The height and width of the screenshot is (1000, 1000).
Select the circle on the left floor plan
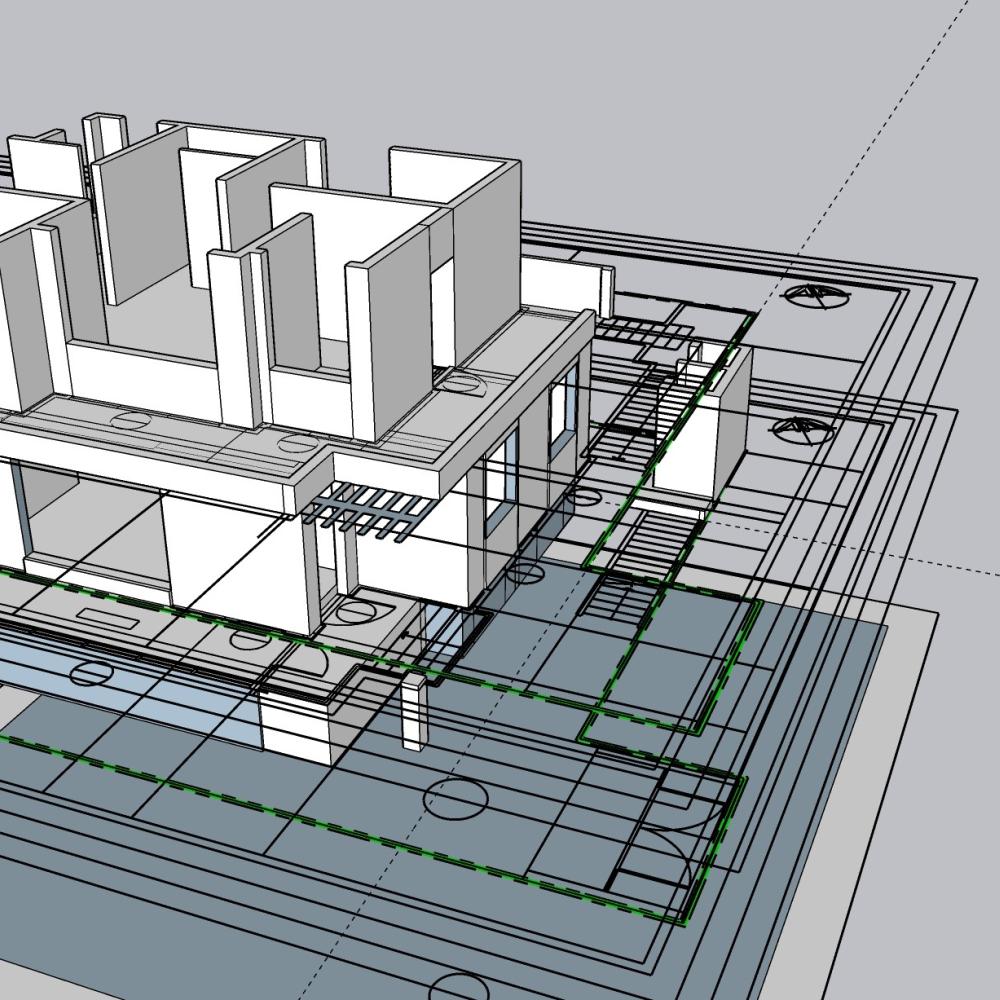pos(90,674)
